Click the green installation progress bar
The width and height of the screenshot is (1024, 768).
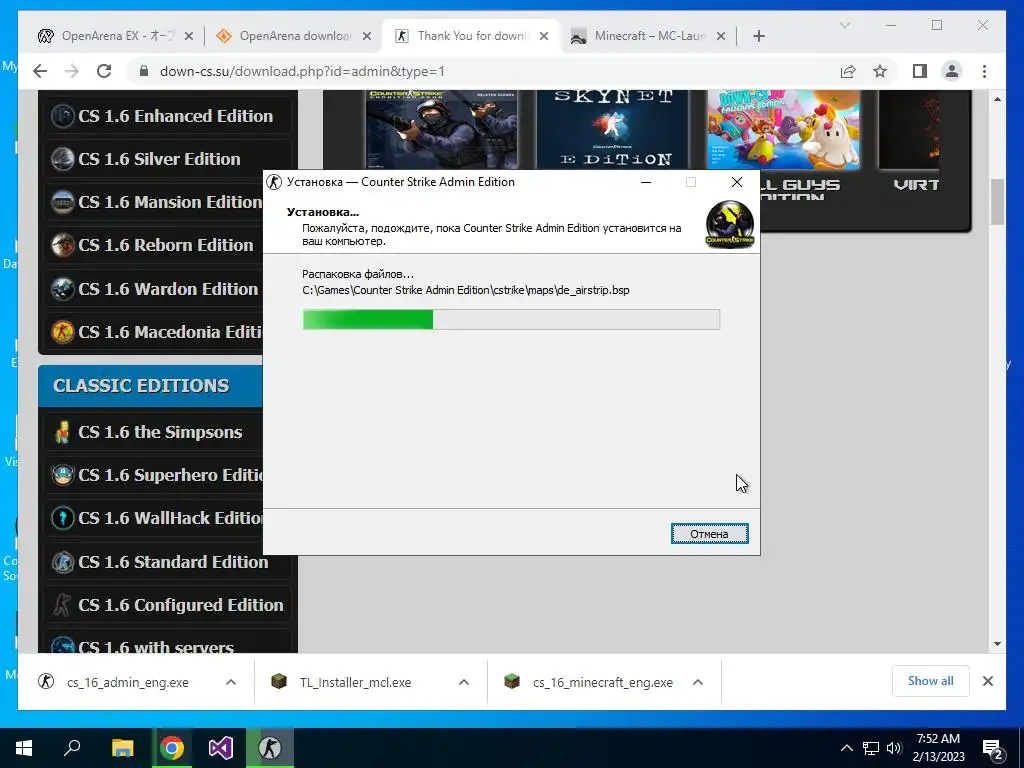[511, 319]
